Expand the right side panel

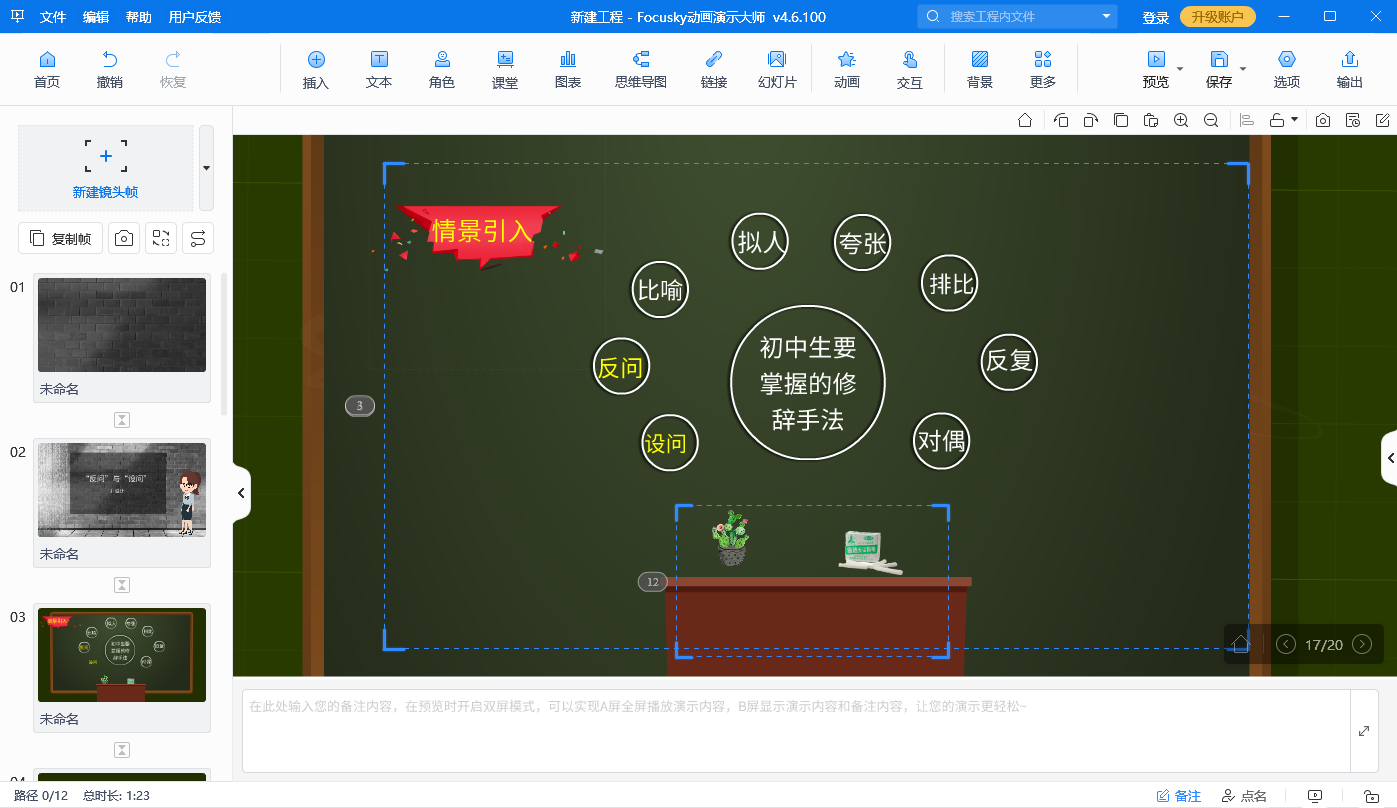[1389, 458]
